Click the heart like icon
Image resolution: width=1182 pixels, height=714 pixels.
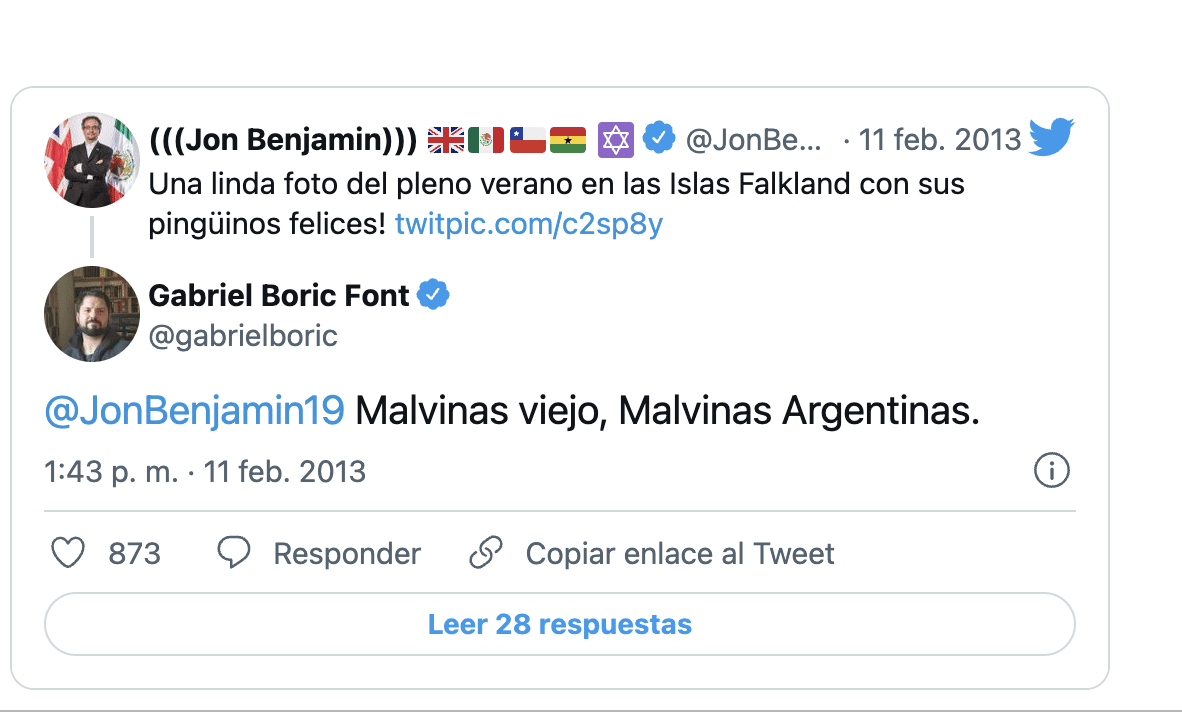[x=68, y=553]
